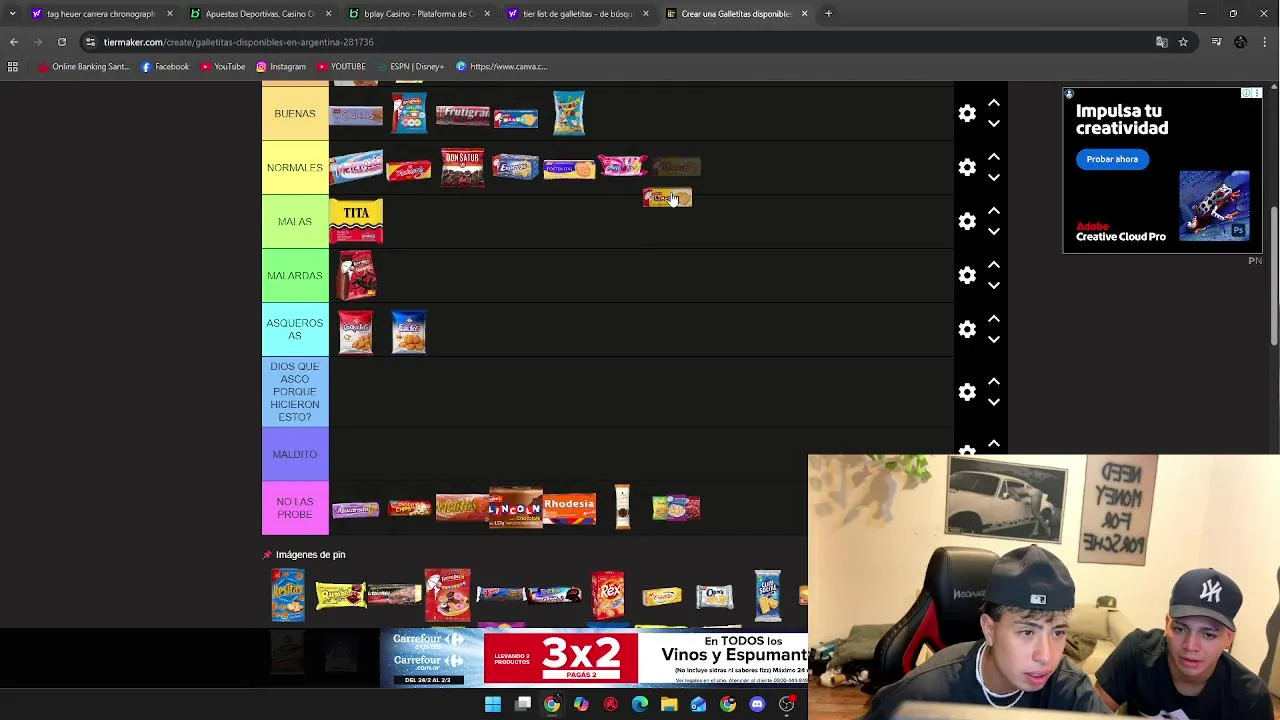This screenshot has height=720, width=1280.
Task: Reload the tiermaker page
Action: (x=62, y=42)
